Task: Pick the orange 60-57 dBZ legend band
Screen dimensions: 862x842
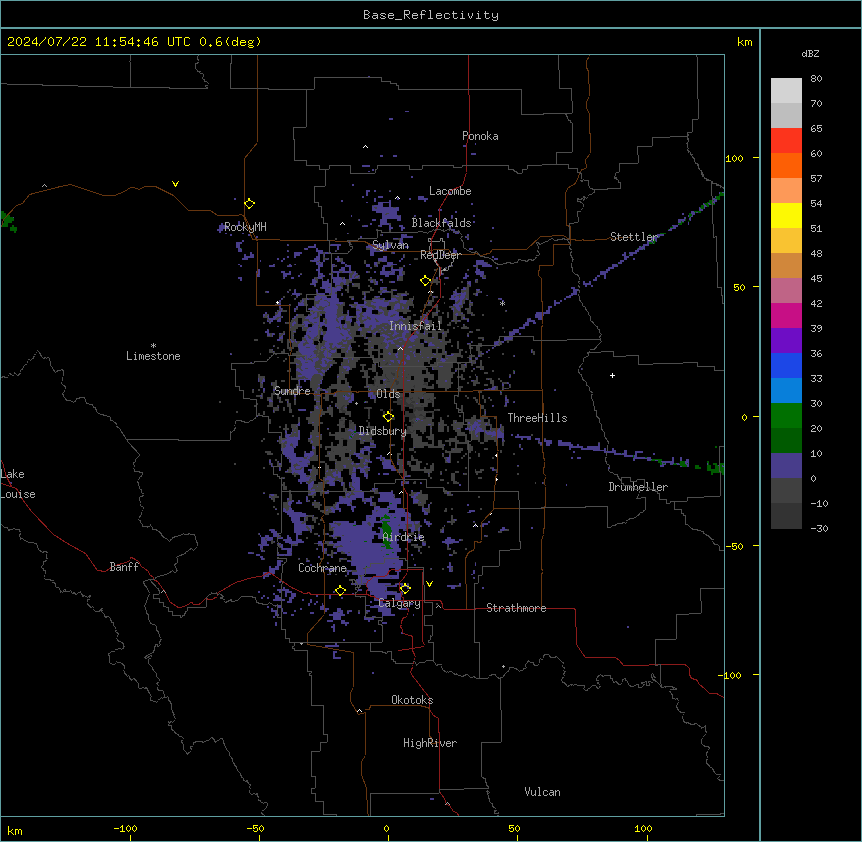Action: [786, 165]
